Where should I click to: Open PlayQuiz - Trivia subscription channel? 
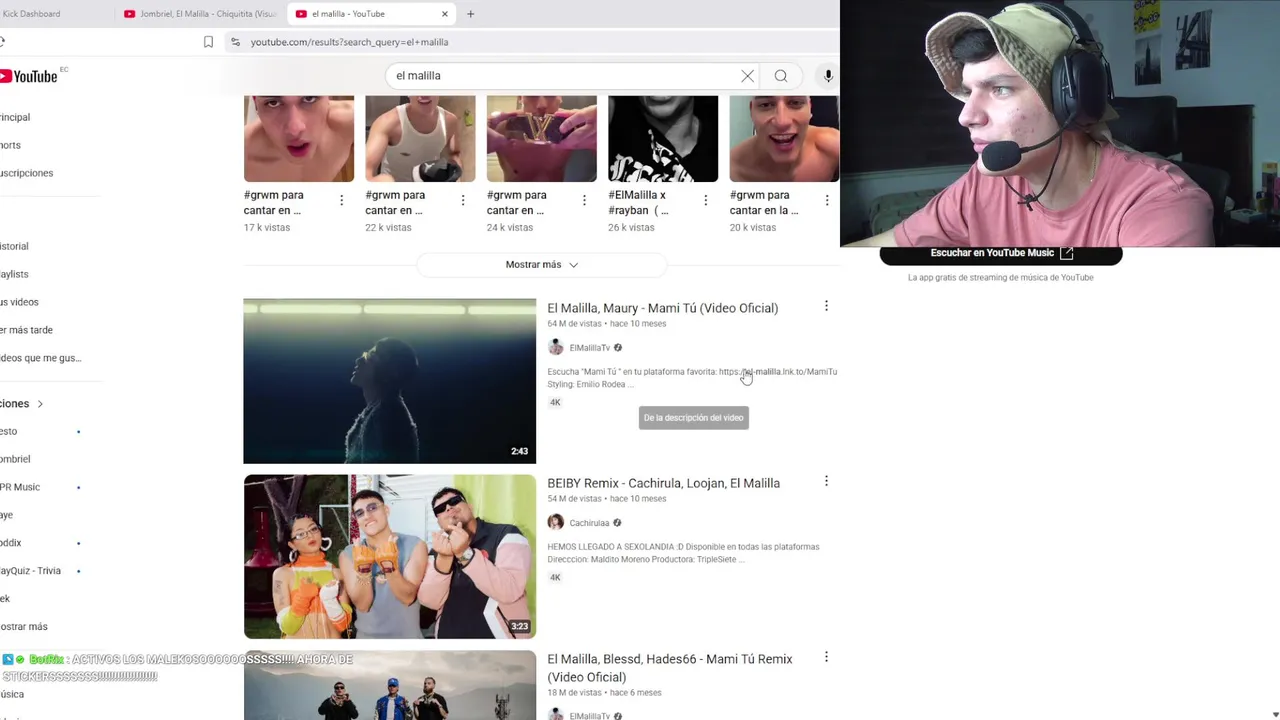click(30, 571)
